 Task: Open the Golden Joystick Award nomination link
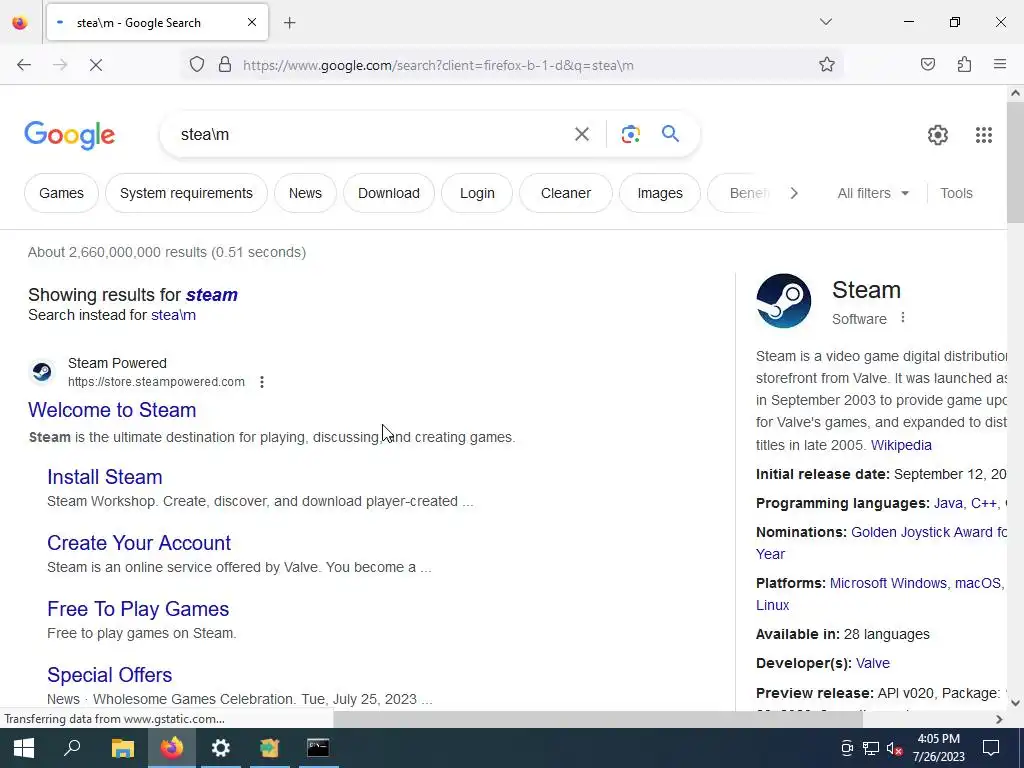929,532
